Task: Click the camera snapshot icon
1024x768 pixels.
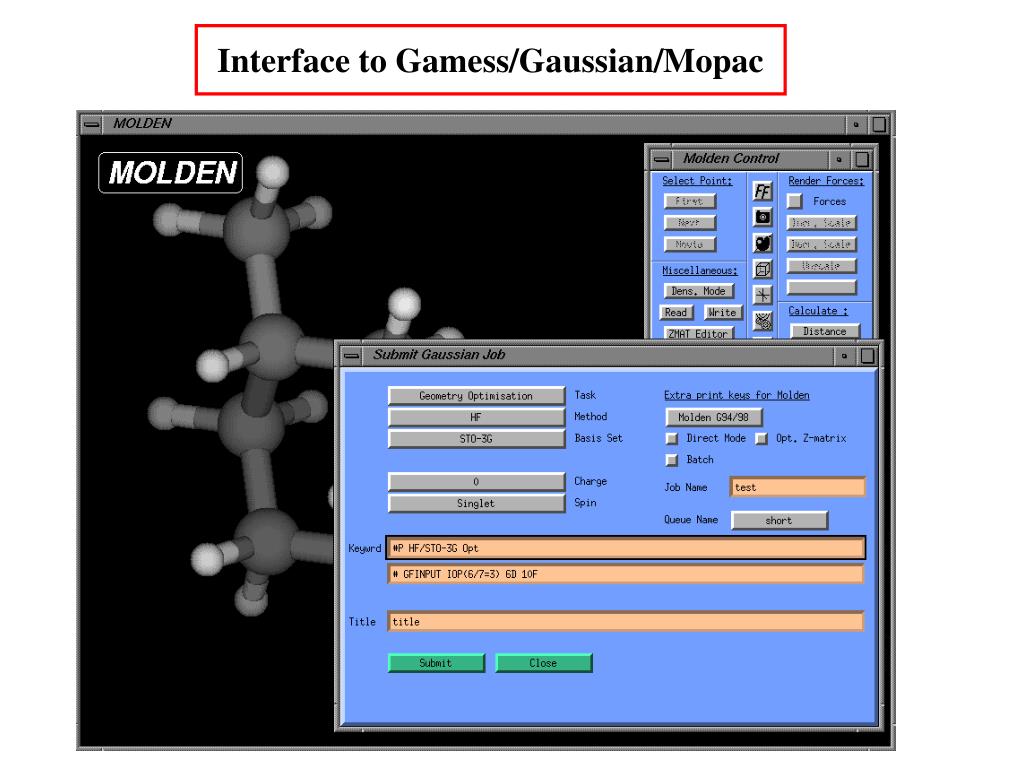Action: click(x=762, y=217)
